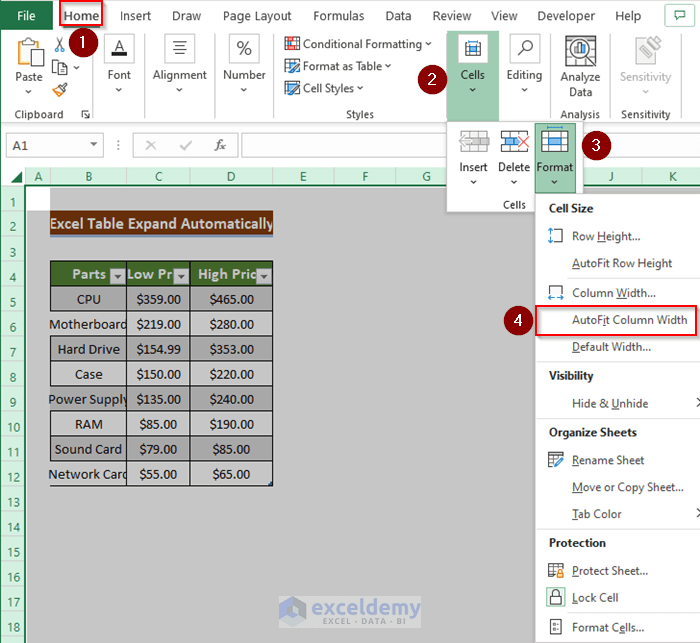Open the Tab Color submenu
700x643 pixels.
click(596, 514)
